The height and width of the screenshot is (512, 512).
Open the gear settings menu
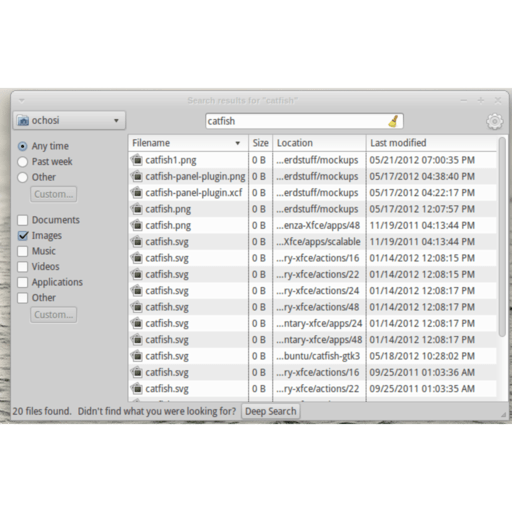495,121
